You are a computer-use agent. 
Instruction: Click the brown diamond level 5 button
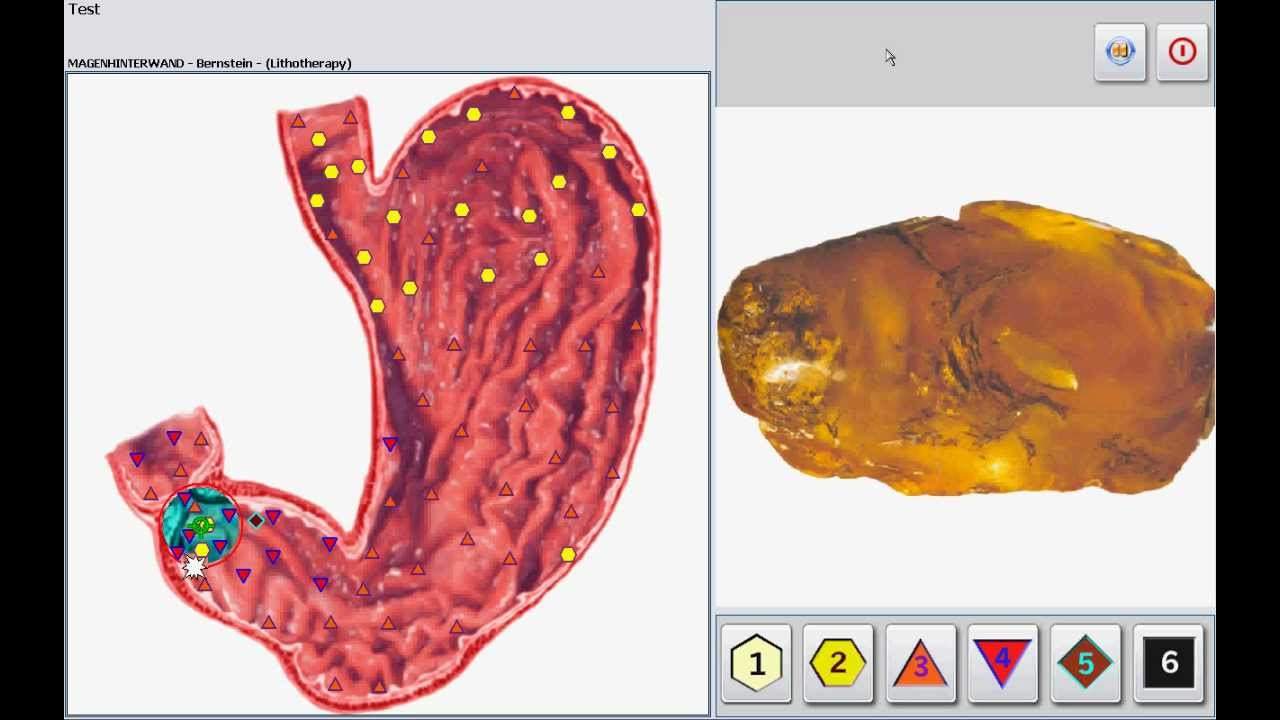point(1085,663)
